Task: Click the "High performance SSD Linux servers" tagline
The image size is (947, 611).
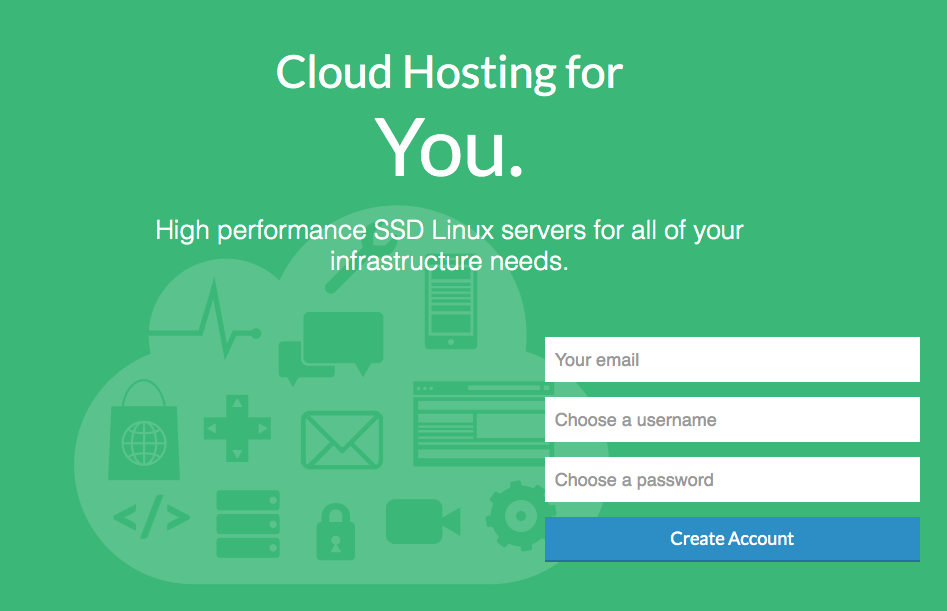Action: click(x=449, y=245)
